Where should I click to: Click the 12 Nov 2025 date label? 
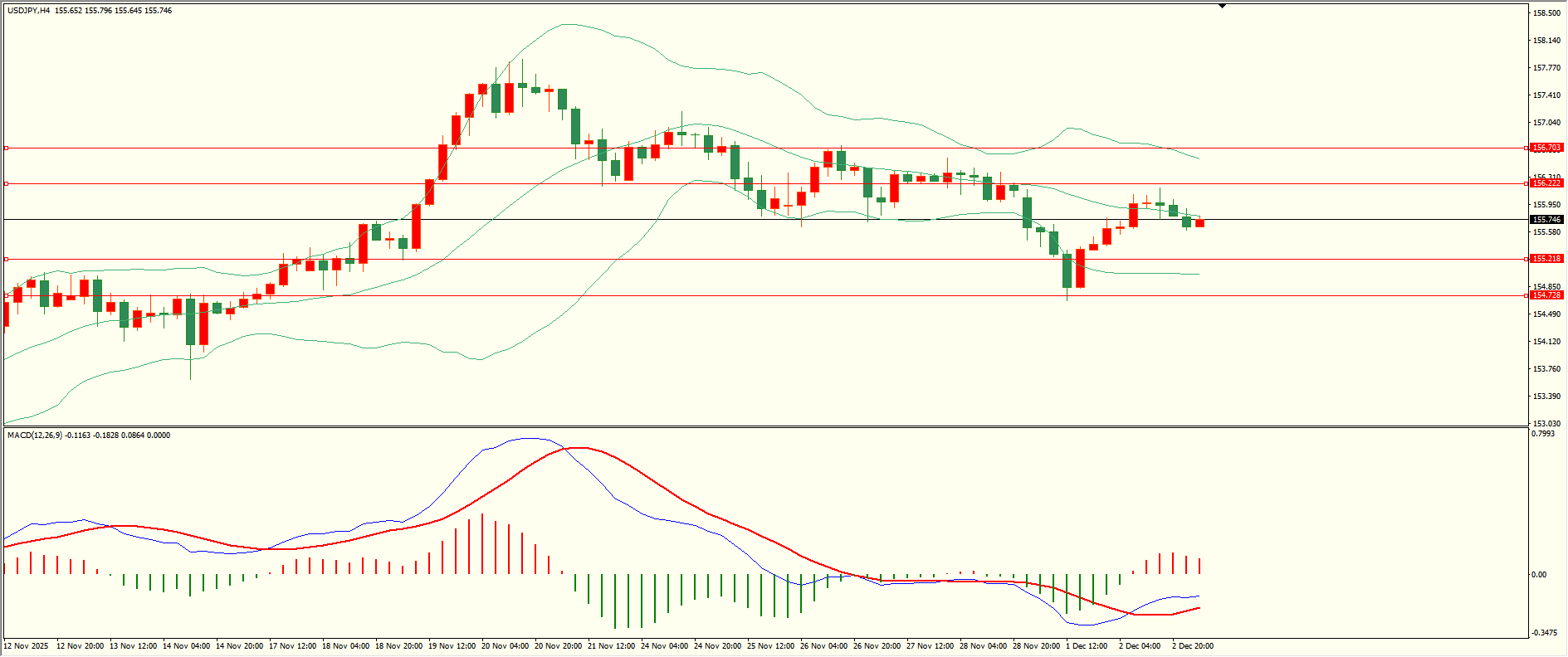point(26,646)
